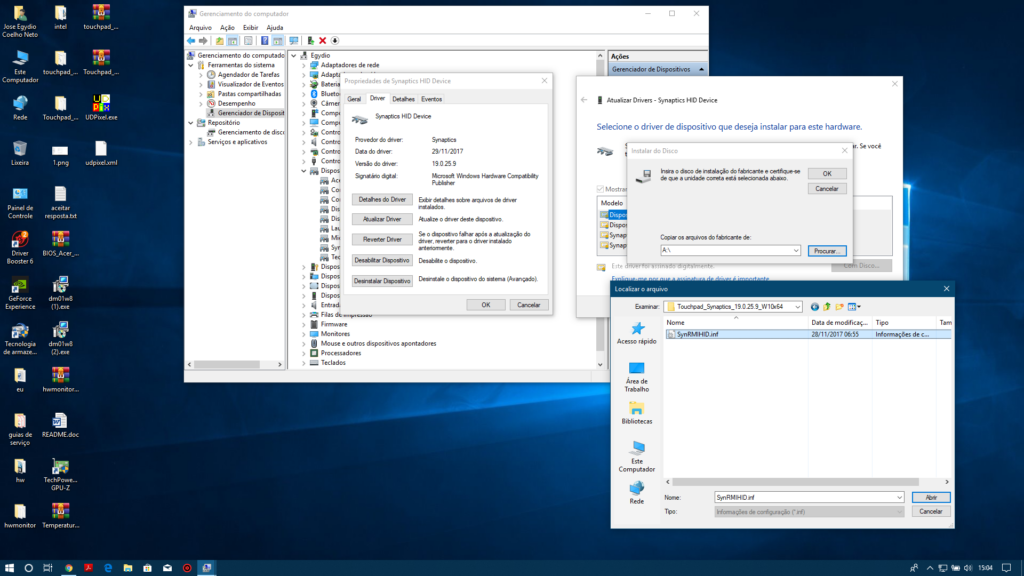The image size is (1024, 576).
Task: Collapse the Ferramentas do sistema tree node
Action: click(x=192, y=65)
